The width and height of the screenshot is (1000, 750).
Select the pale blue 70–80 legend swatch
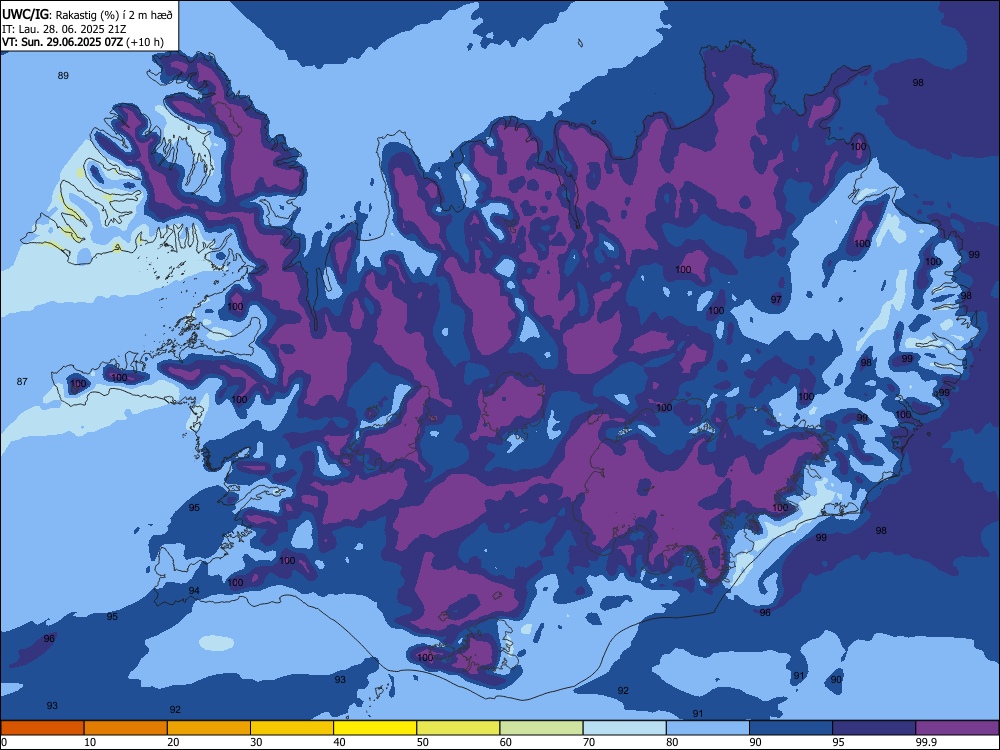[624, 728]
